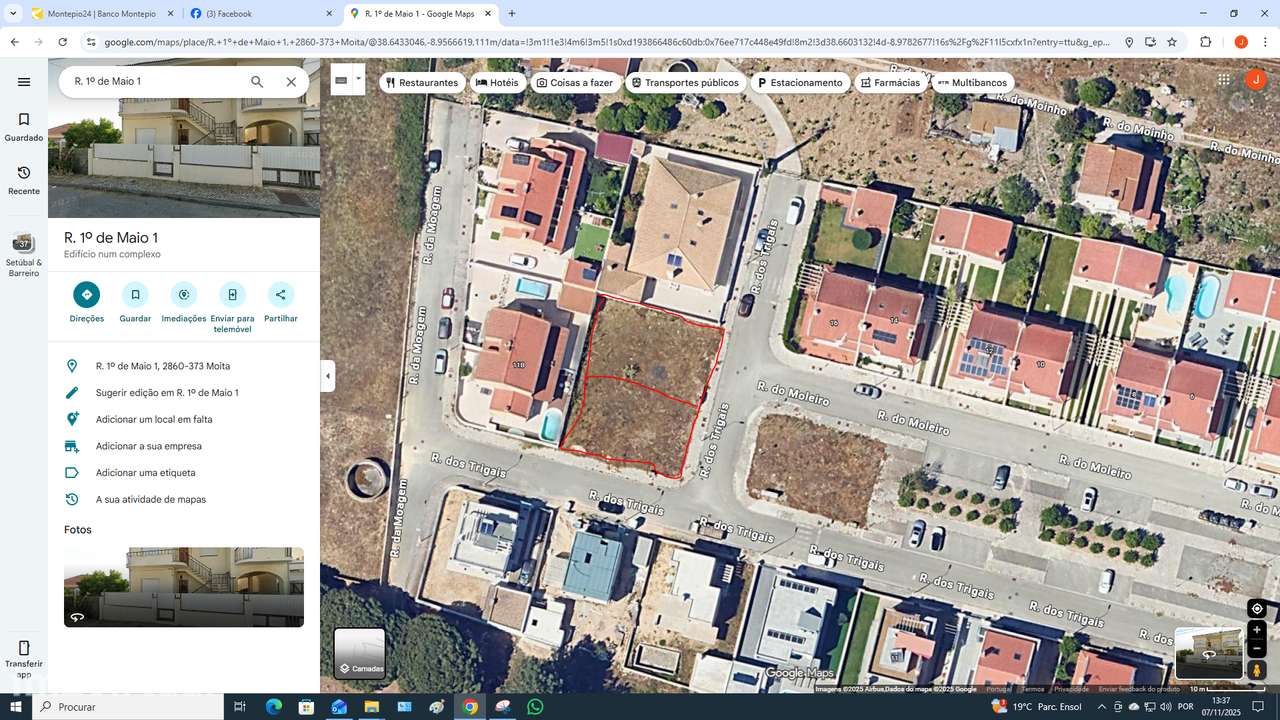Show Transportes públicos on the map
This screenshot has width=1280, height=720.
tap(685, 83)
